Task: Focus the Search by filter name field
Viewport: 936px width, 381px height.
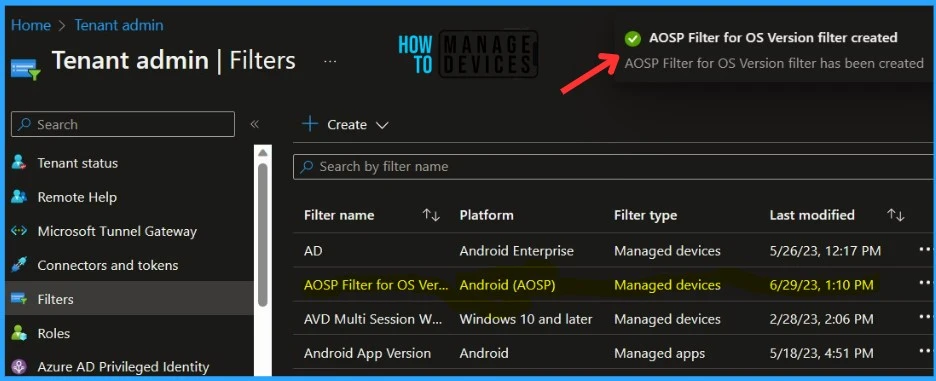Action: 614,167
